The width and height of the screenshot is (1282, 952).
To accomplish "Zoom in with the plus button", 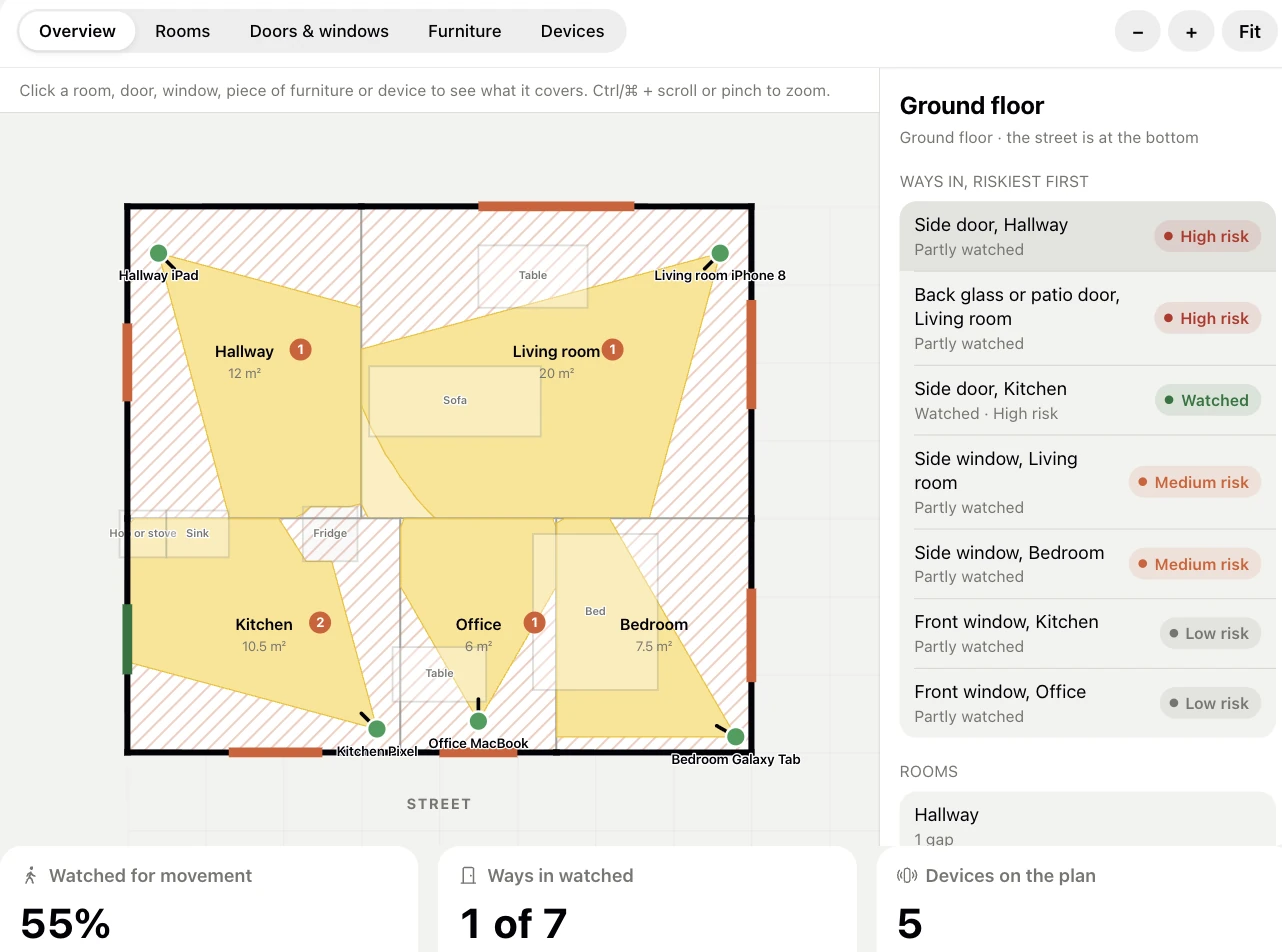I will pyautogui.click(x=1191, y=31).
